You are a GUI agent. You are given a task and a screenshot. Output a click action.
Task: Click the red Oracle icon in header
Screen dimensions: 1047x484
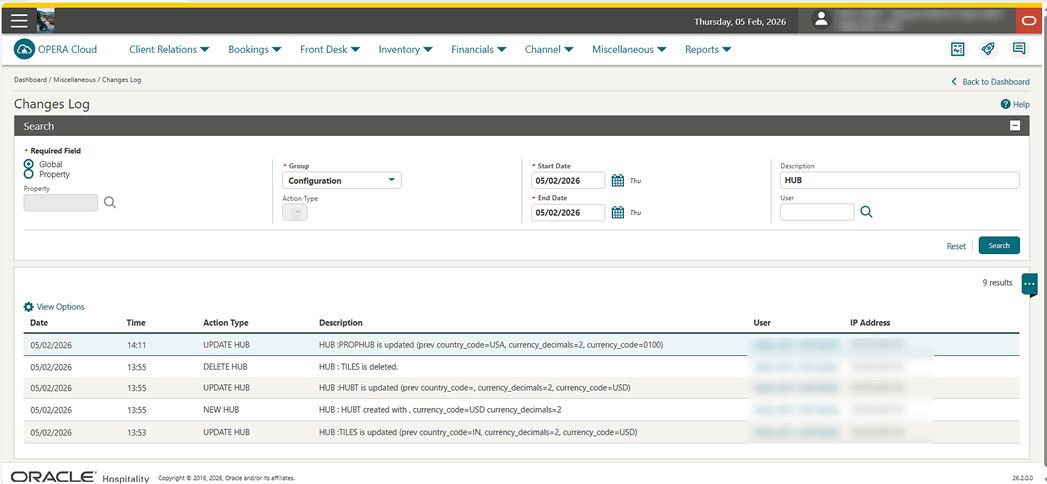1031,21
